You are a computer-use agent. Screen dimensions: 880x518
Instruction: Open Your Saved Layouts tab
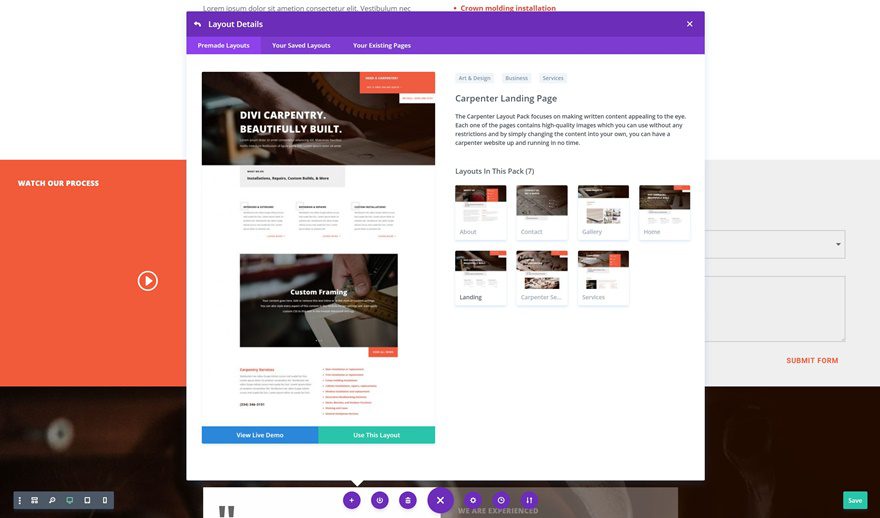301,45
